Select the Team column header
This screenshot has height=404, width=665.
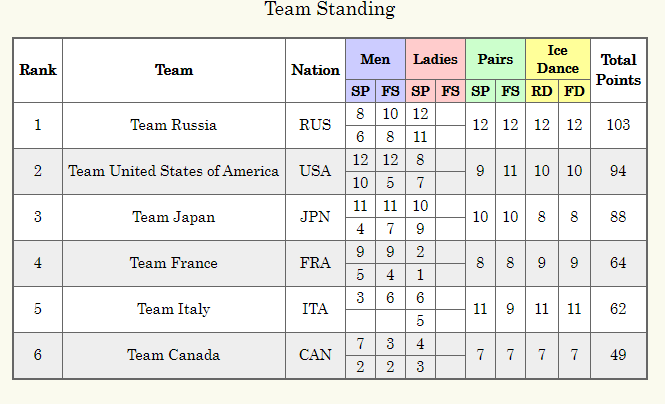click(174, 70)
